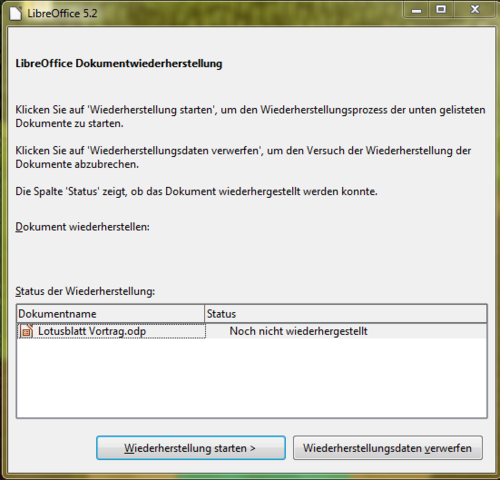Viewport: 500px width, 480px height.
Task: Click the 'Status der Wiederherstellung:' label
Action: pyautogui.click(x=85, y=291)
